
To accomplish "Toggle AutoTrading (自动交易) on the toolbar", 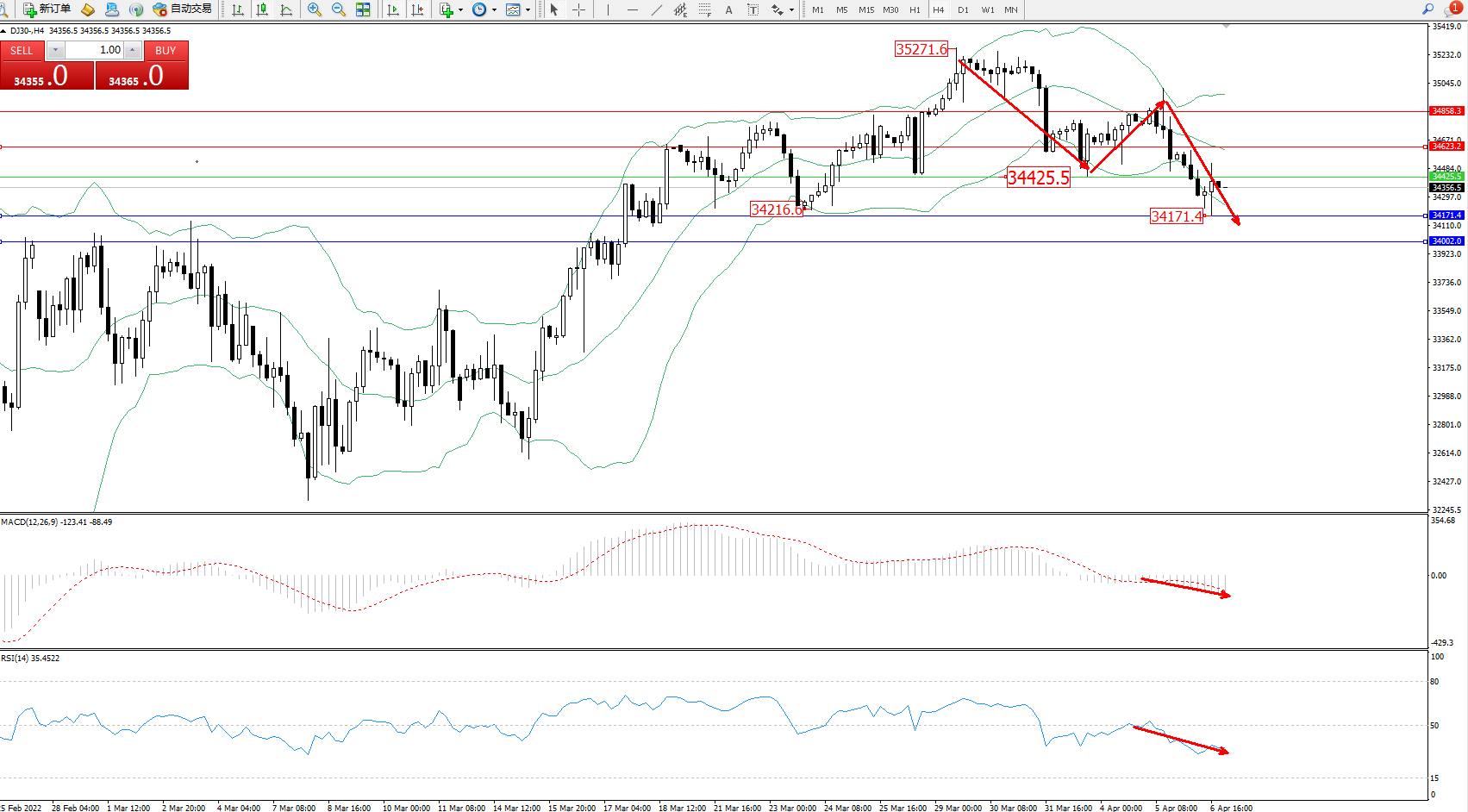I will pos(182,9).
